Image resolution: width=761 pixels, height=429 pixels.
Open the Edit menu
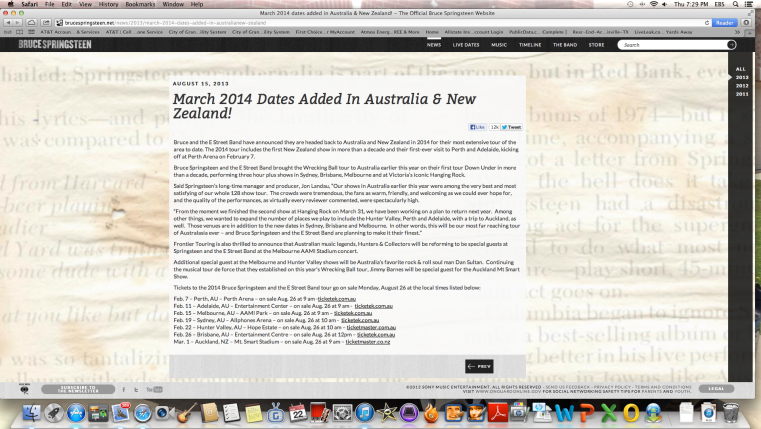66,4
